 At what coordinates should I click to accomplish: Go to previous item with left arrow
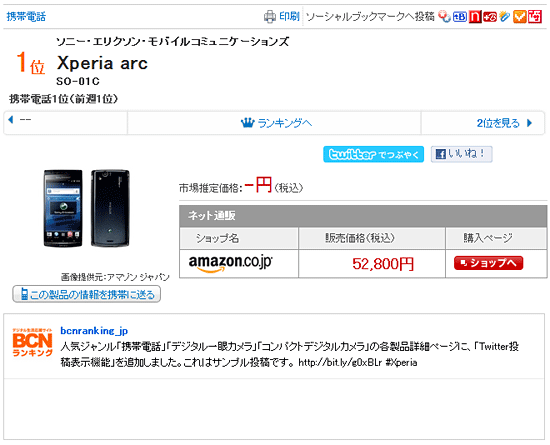(11, 120)
